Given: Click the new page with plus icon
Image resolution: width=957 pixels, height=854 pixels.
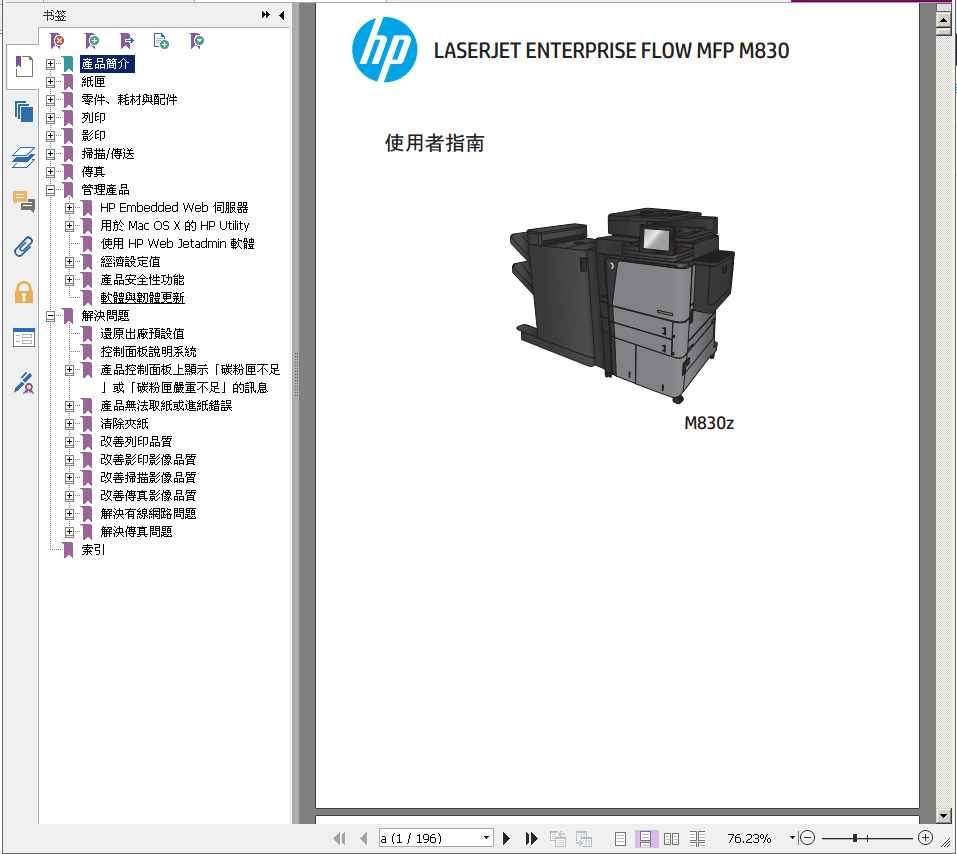Looking at the screenshot, I should [x=161, y=41].
